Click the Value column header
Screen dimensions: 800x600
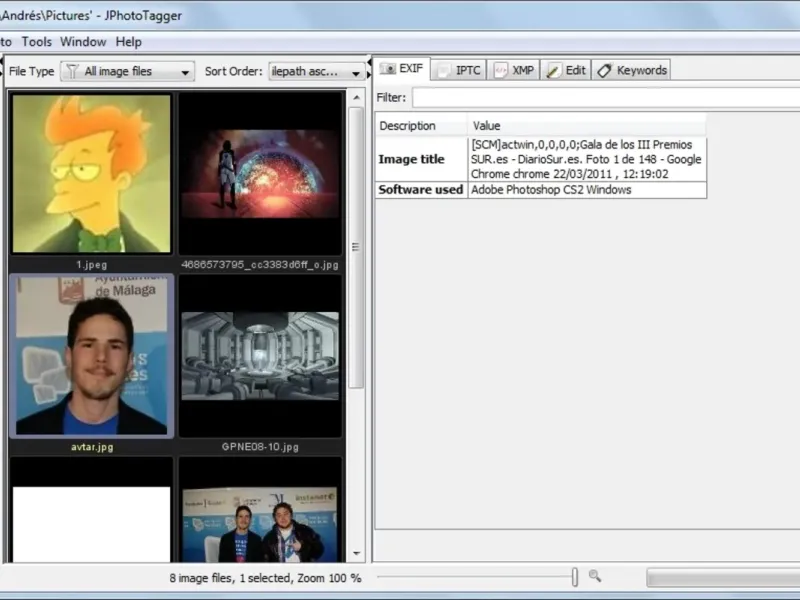586,126
